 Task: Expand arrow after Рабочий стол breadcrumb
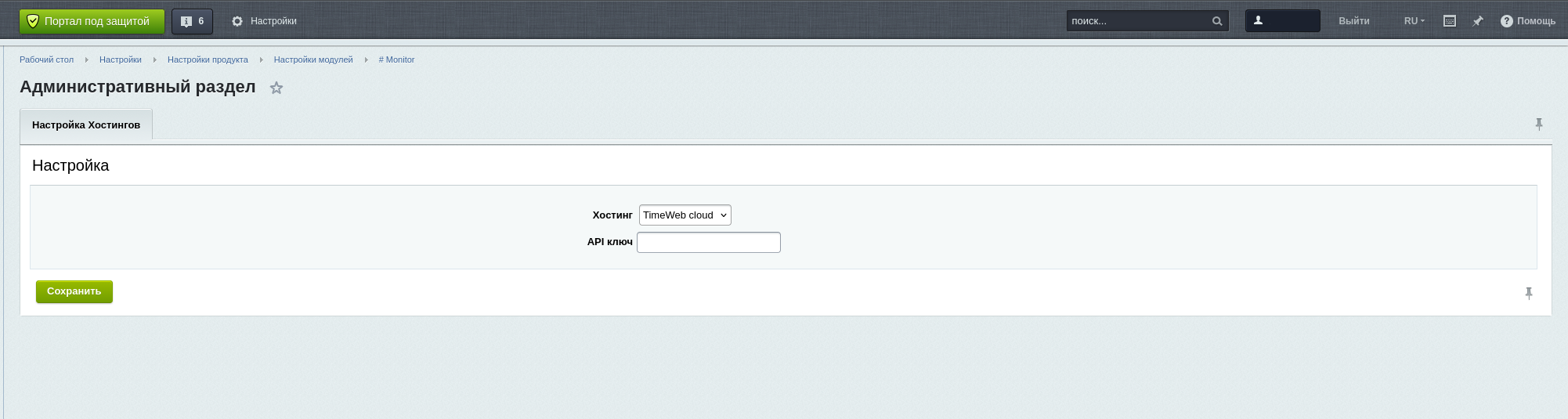(x=86, y=60)
